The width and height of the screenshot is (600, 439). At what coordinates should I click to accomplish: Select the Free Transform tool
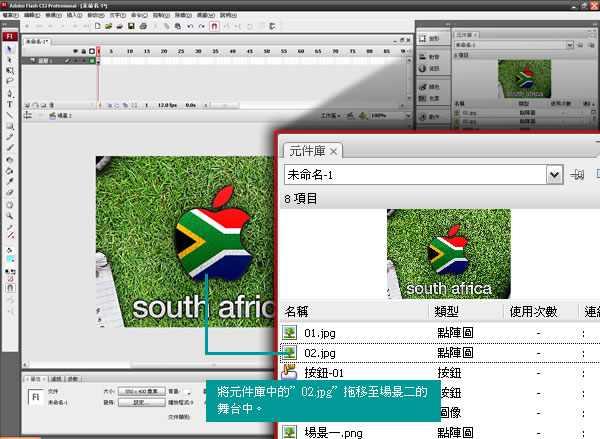pos(10,70)
